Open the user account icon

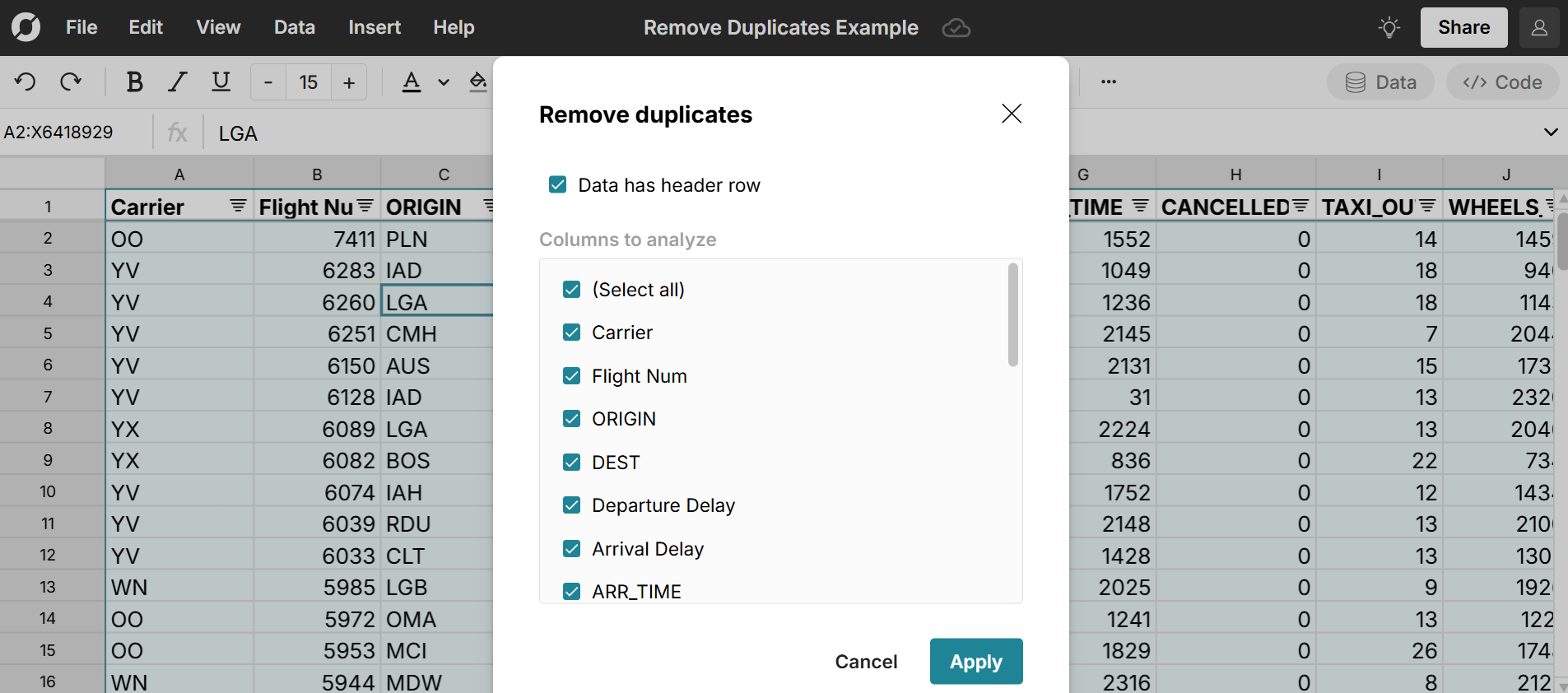coord(1539,28)
